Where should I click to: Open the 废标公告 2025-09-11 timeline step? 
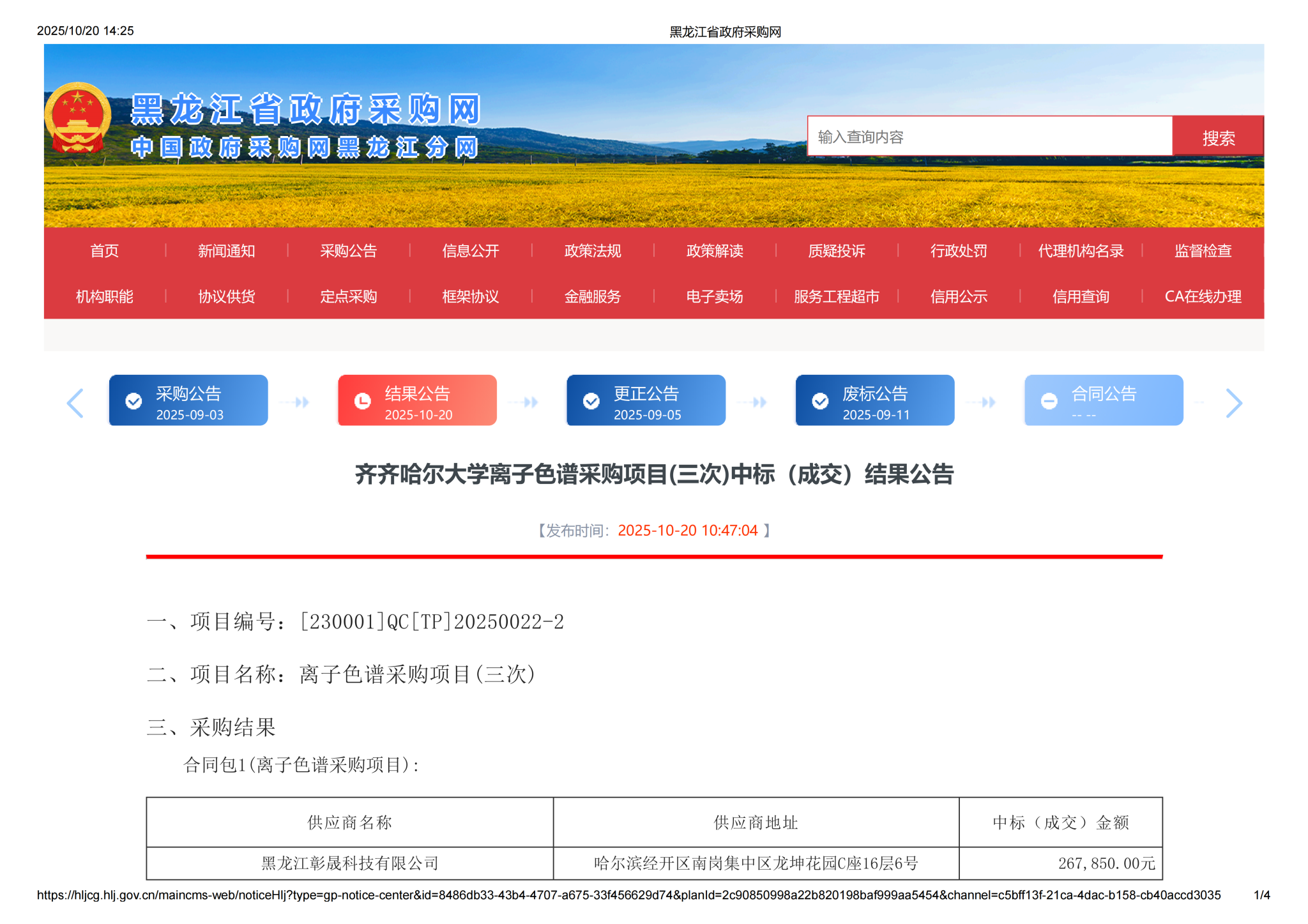click(x=875, y=401)
